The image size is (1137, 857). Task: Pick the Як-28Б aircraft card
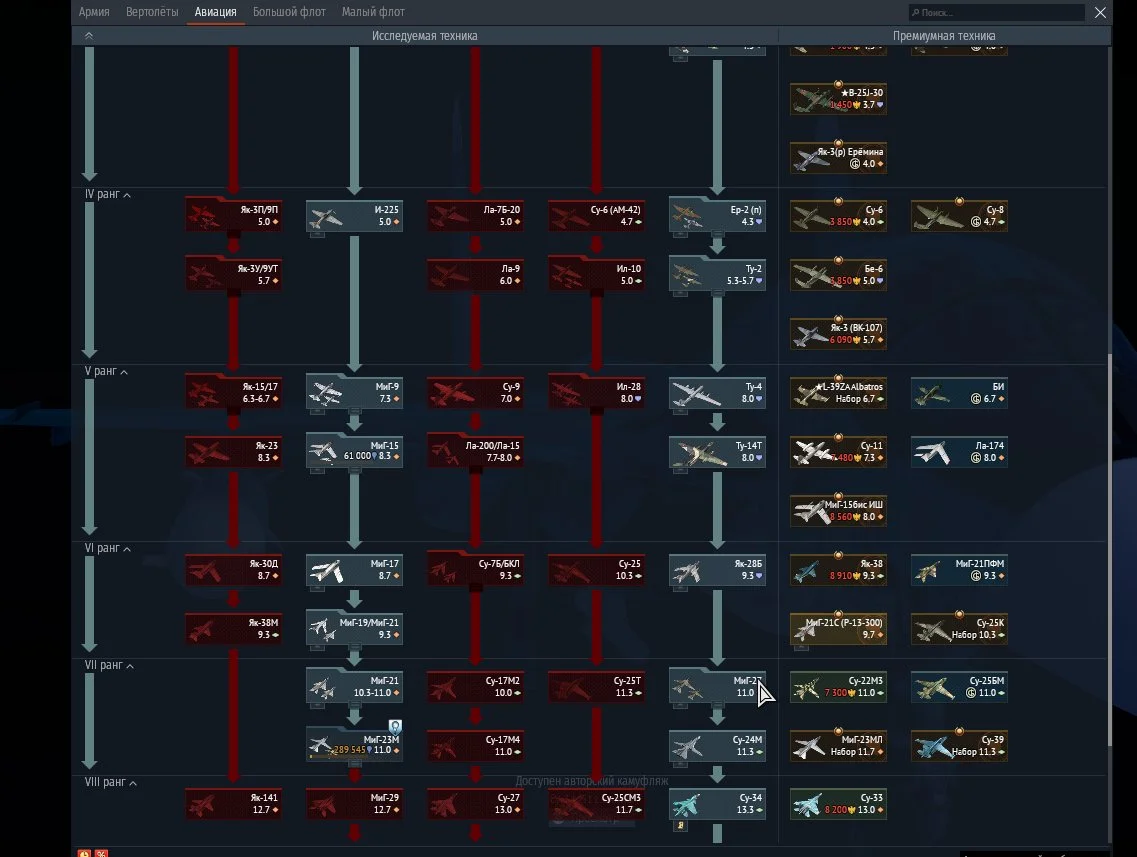pos(717,570)
